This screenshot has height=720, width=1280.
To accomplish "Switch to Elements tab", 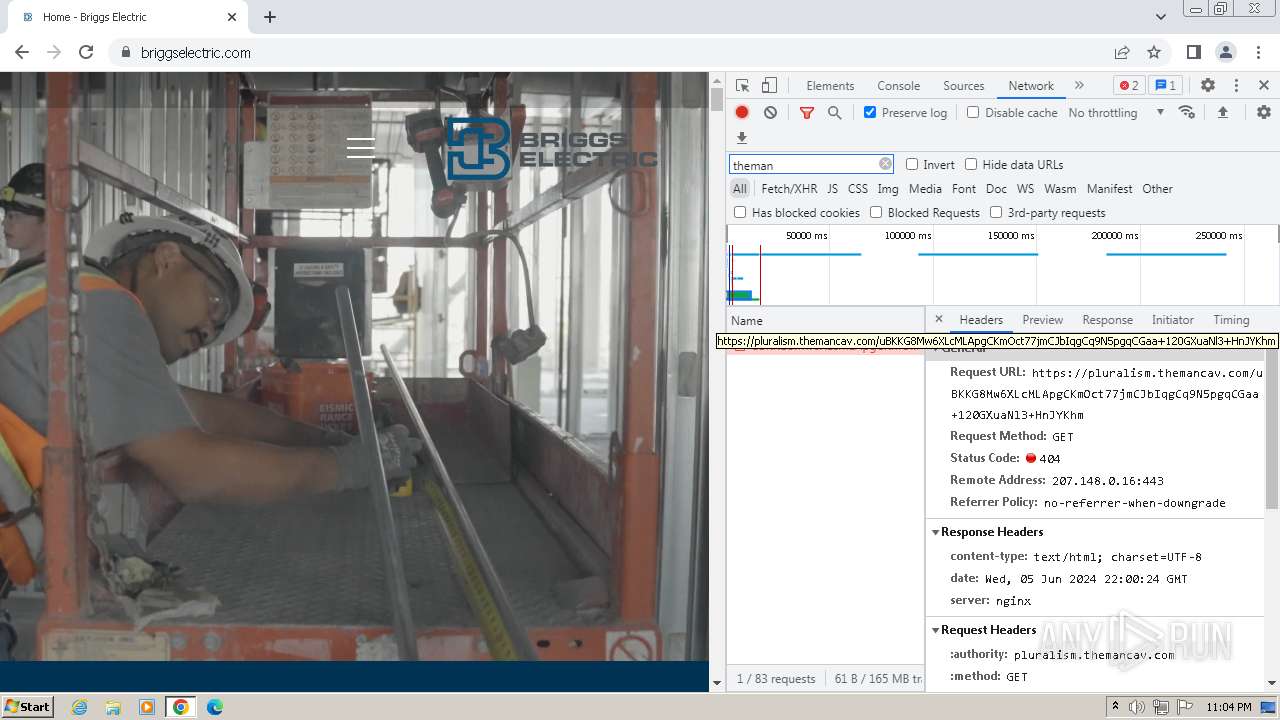I will 830,86.
